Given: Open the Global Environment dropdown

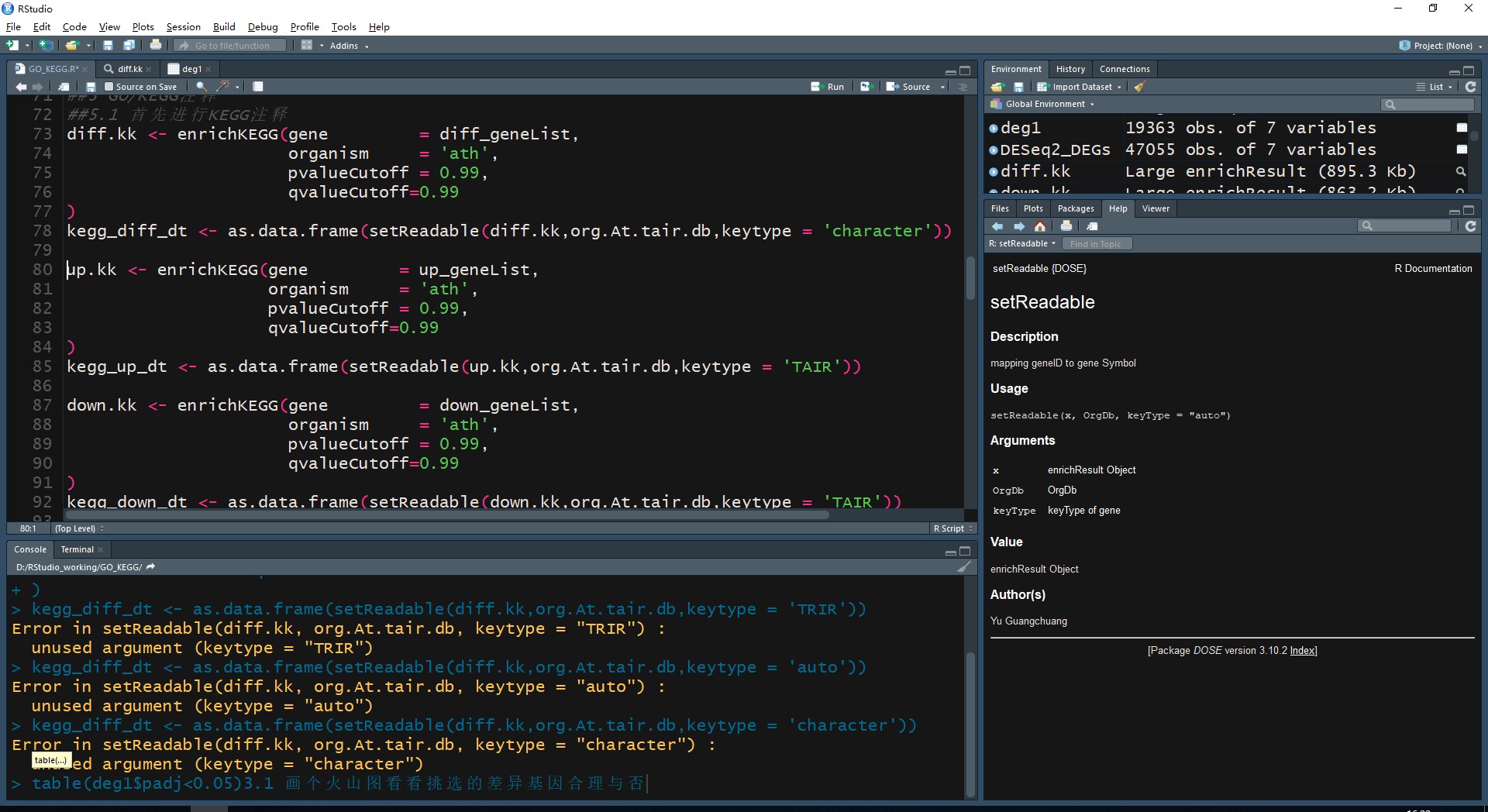Looking at the screenshot, I should pyautogui.click(x=1042, y=104).
